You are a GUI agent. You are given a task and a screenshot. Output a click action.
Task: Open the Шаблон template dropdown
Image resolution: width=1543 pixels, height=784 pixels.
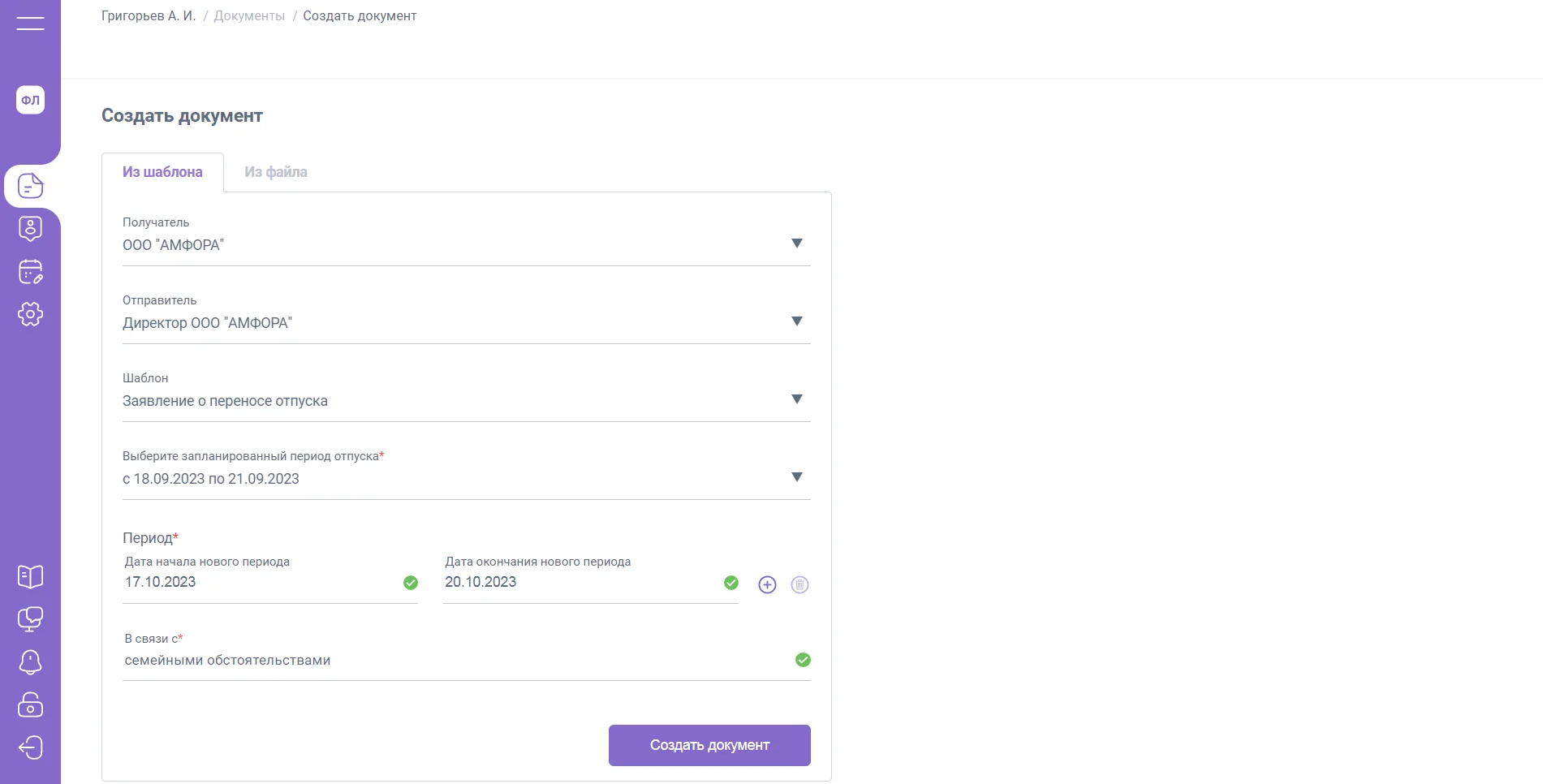[796, 399]
